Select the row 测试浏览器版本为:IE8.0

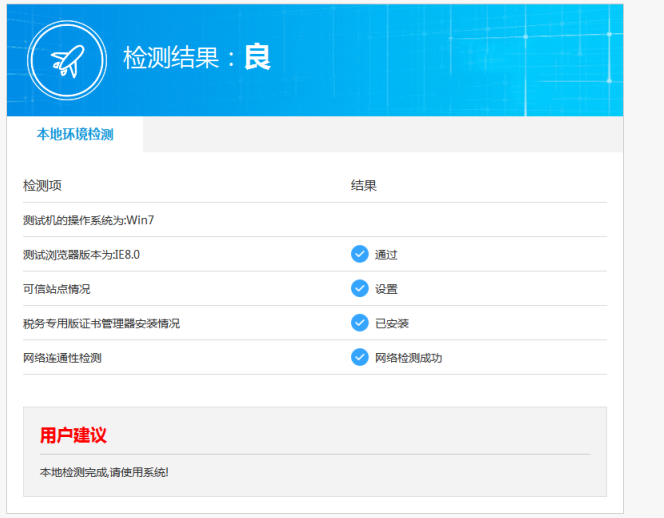click(x=315, y=254)
